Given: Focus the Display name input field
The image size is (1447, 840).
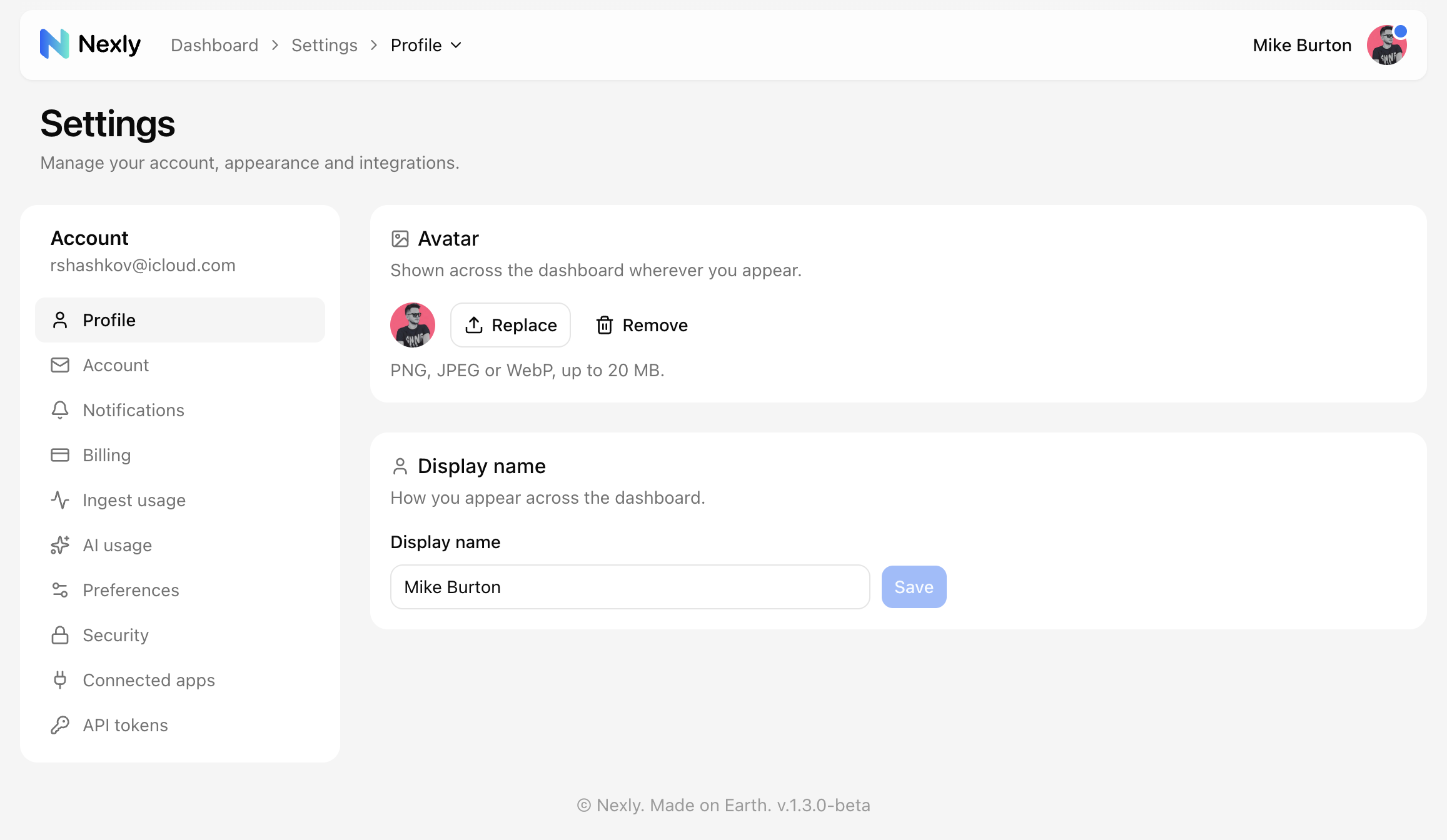Looking at the screenshot, I should pos(630,587).
